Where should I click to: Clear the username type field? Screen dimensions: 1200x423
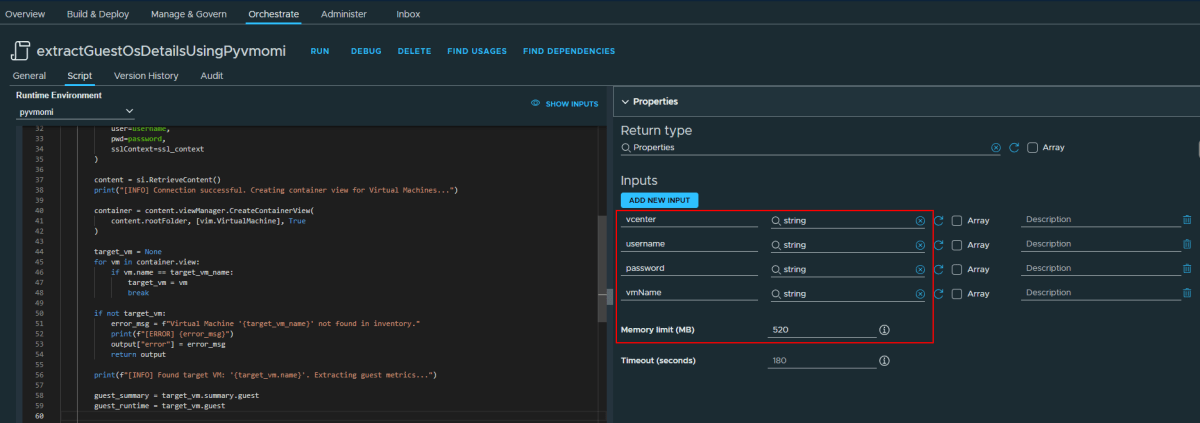click(920, 244)
